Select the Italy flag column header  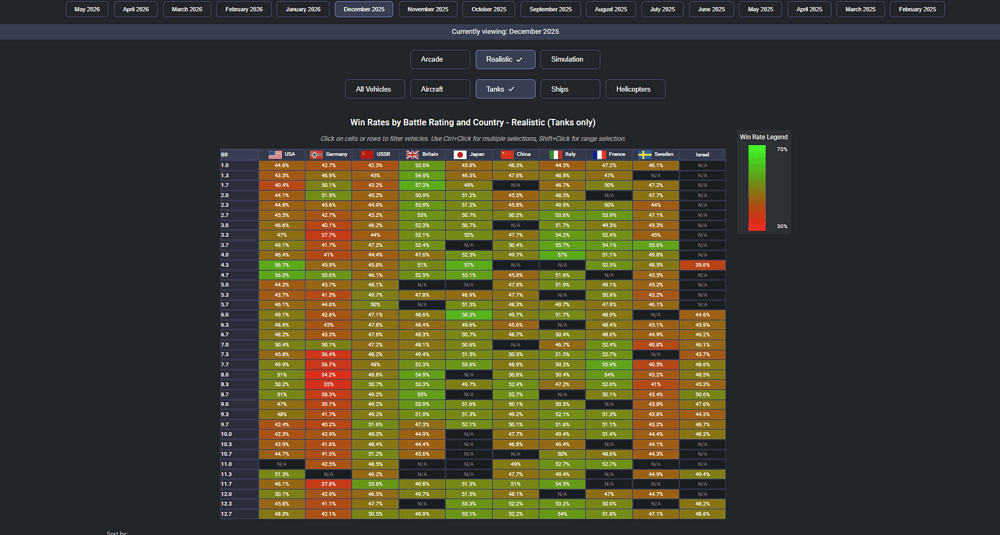(562, 154)
